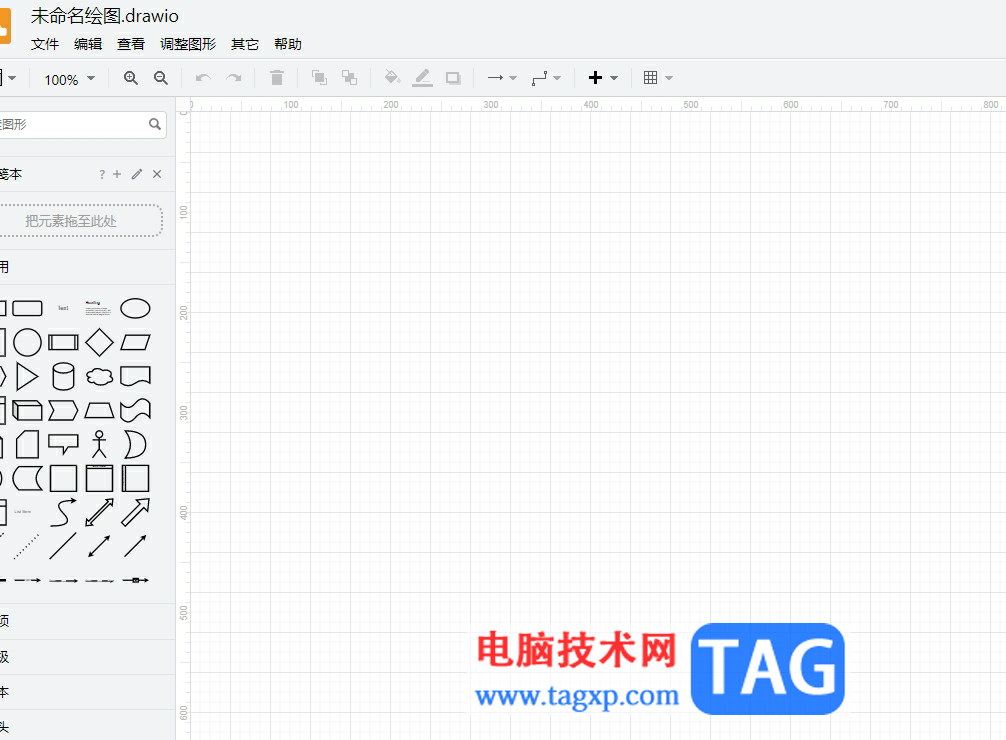Select the plain diagonal line shape
The image size is (1006, 740).
[63, 546]
